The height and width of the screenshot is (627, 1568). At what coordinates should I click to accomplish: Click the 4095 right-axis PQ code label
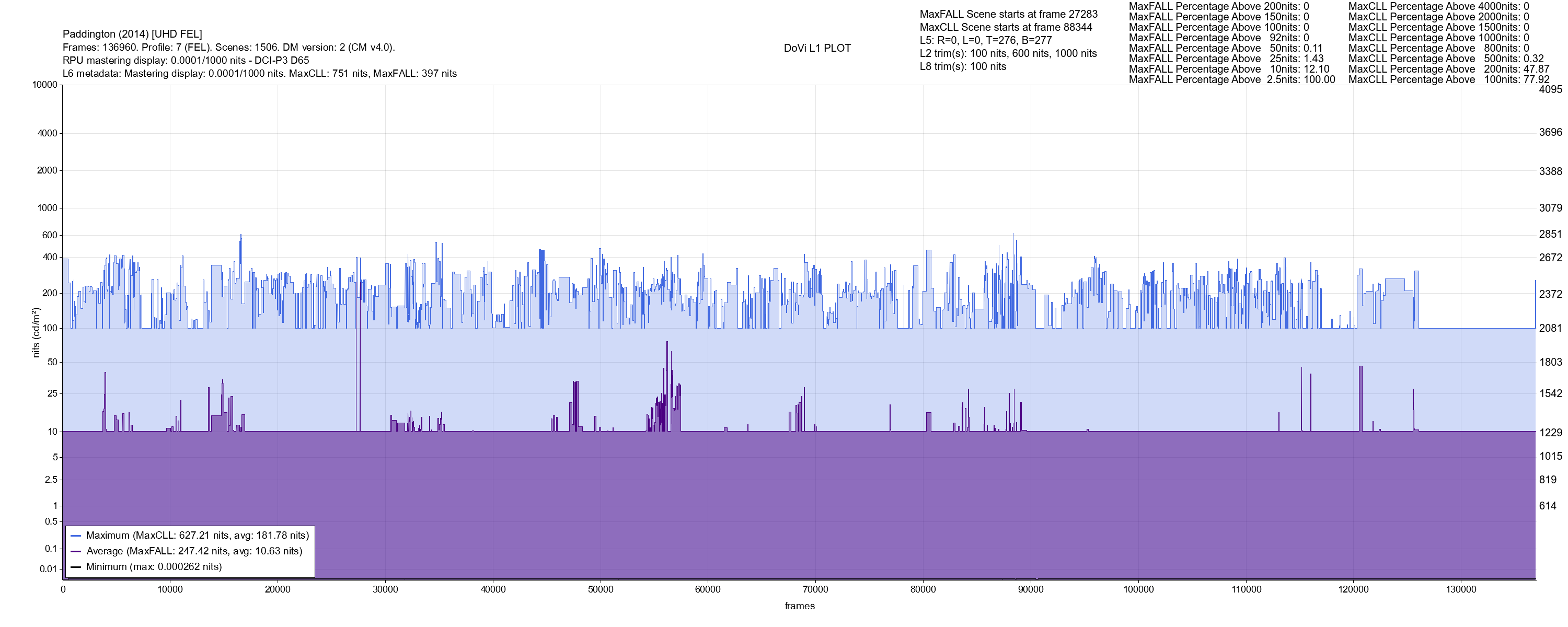tap(1550, 89)
